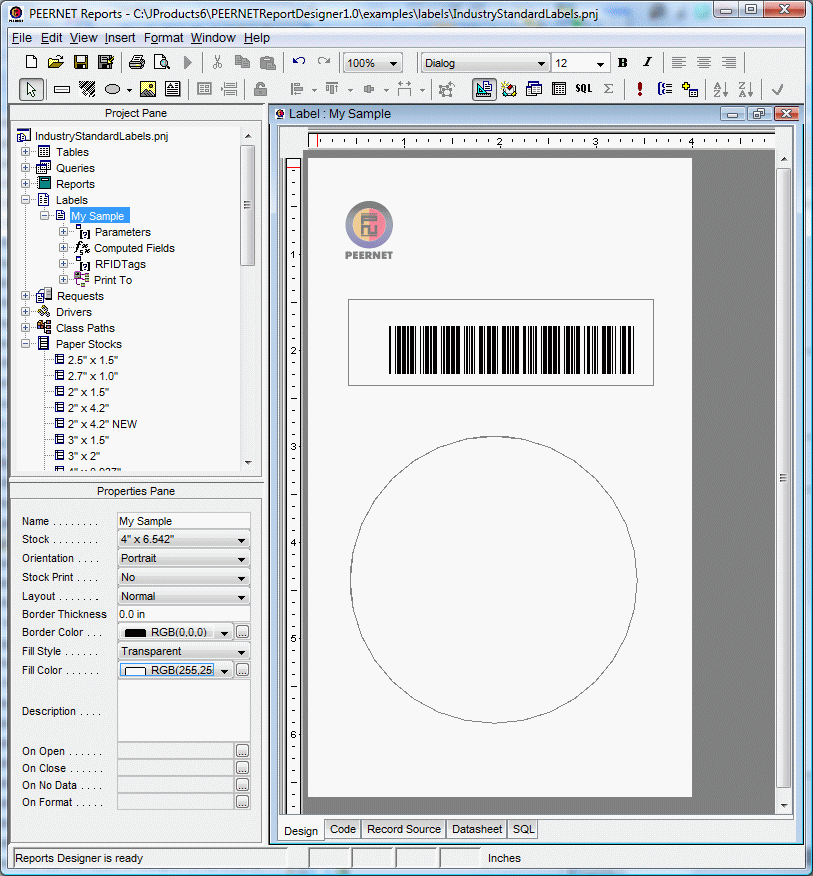Open the Dialog font dropdown
The height and width of the screenshot is (876, 813).
(x=541, y=64)
